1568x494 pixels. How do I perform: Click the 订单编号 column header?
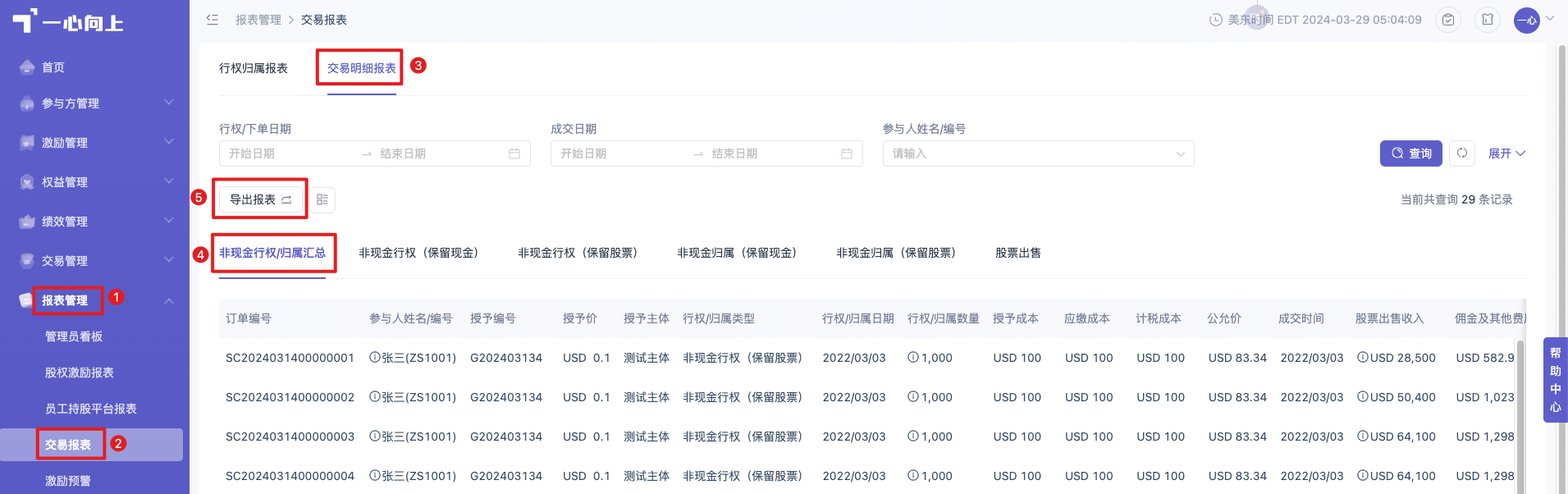249,318
